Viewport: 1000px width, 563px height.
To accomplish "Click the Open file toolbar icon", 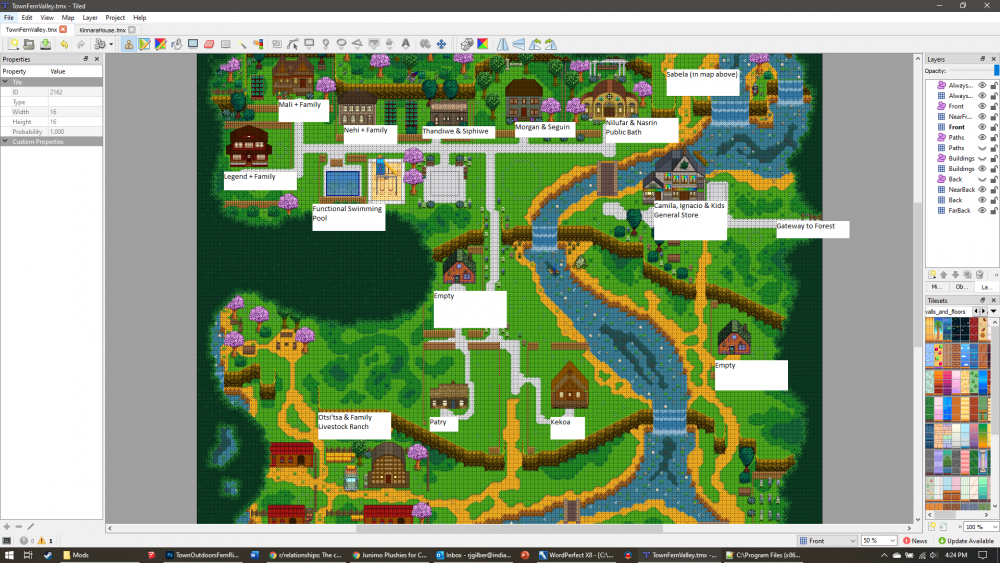I will [x=29, y=44].
